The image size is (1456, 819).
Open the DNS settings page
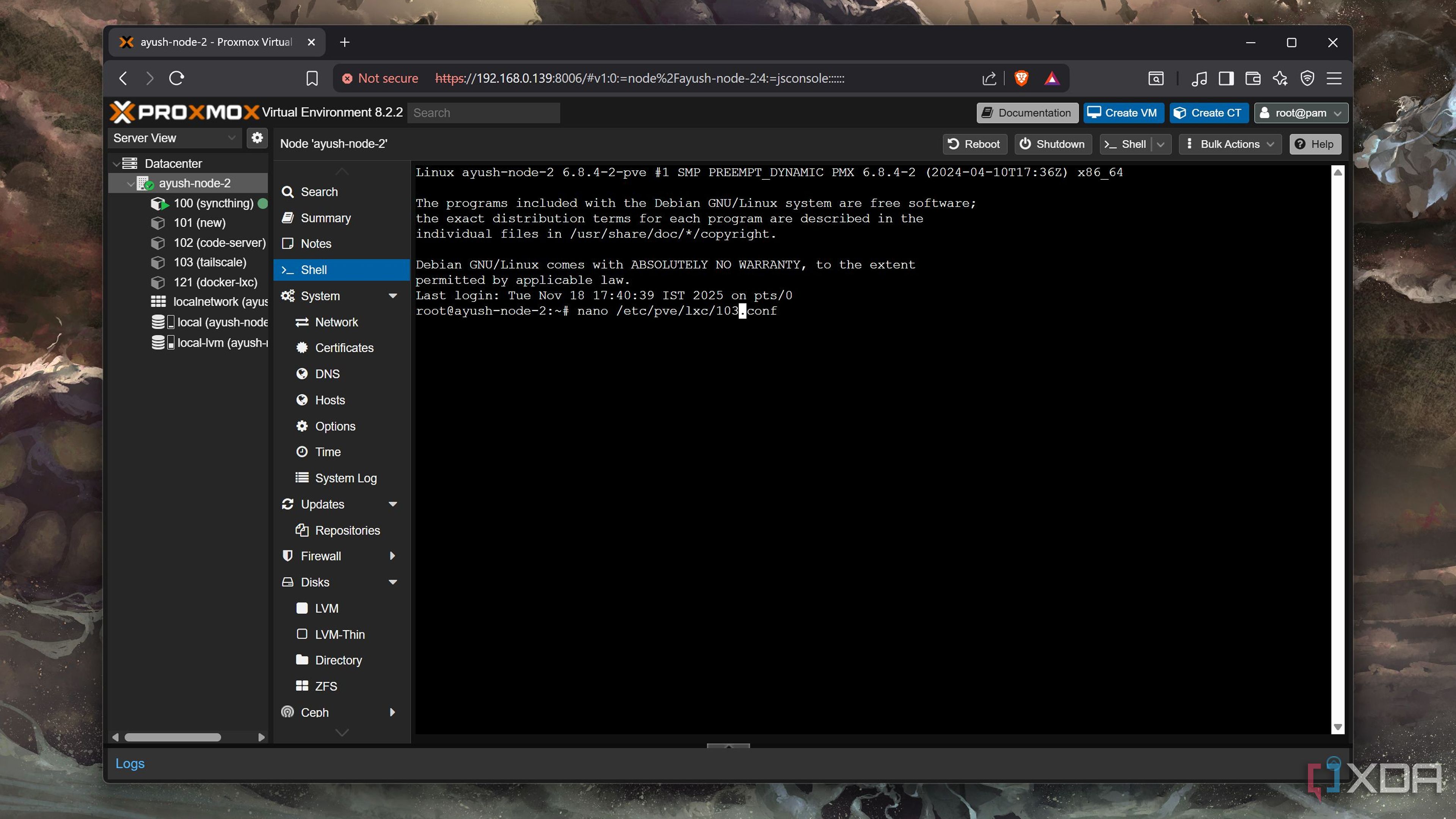341,374
